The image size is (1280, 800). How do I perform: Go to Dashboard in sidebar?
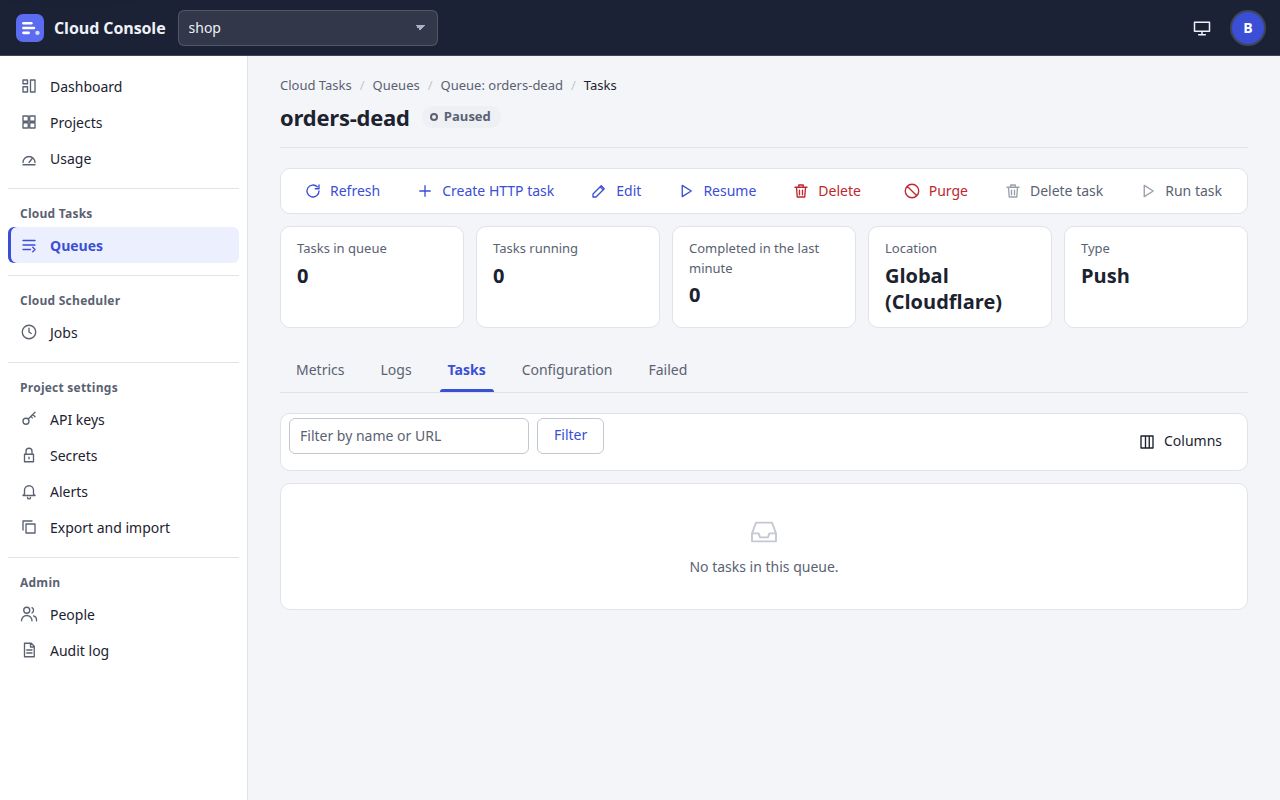pyautogui.click(x=123, y=87)
